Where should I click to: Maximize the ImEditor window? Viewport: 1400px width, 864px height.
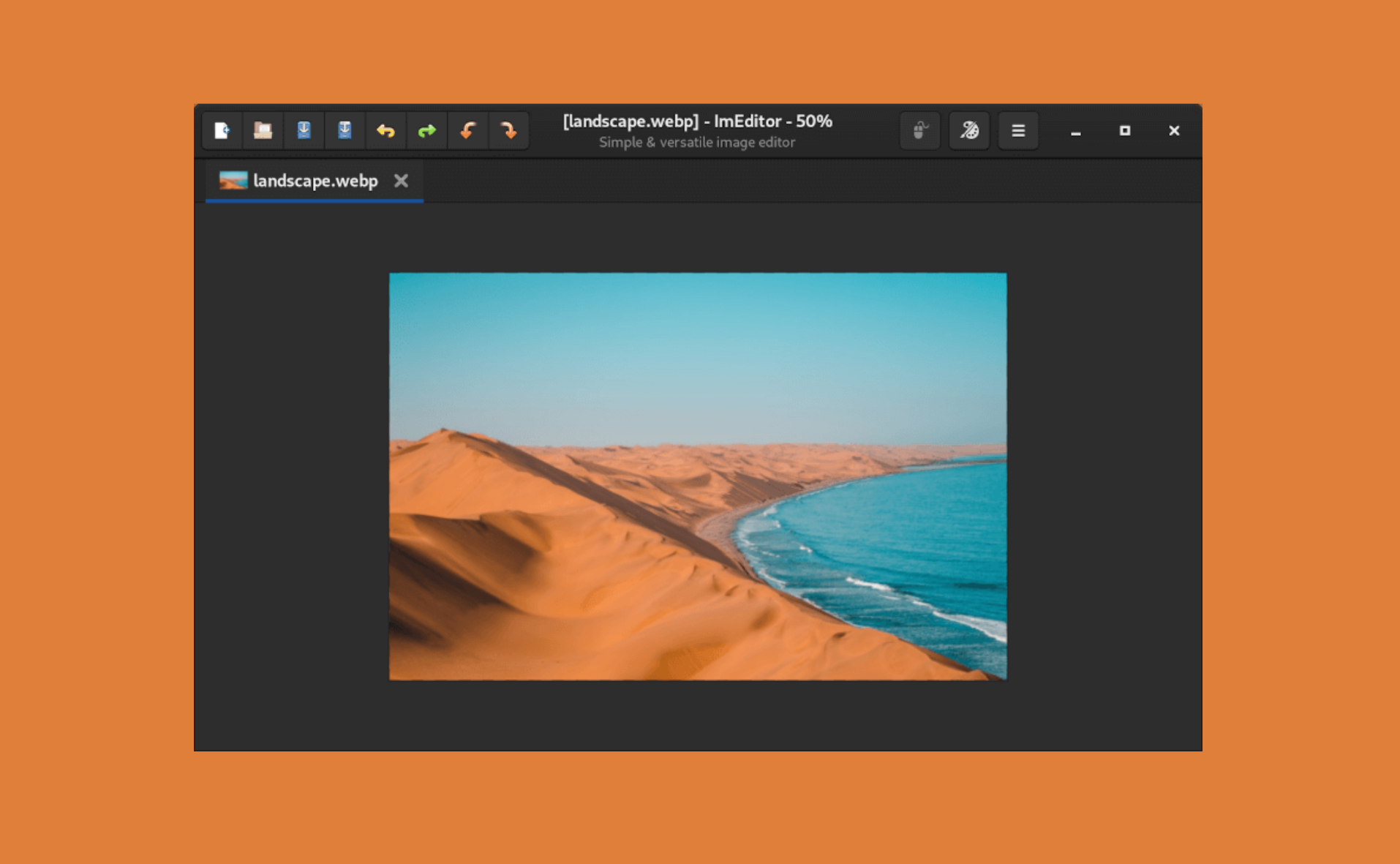(x=1125, y=131)
